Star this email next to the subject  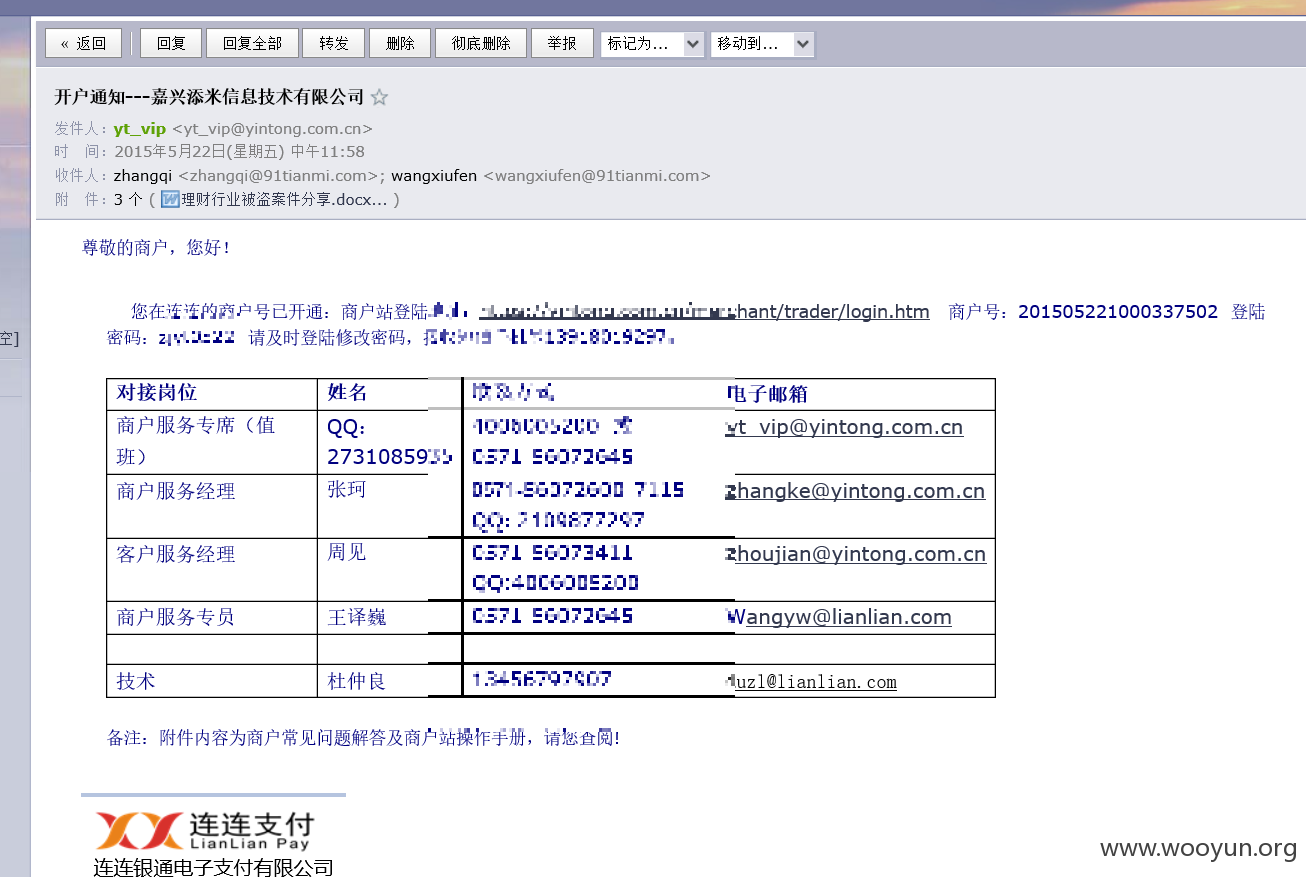tap(379, 97)
